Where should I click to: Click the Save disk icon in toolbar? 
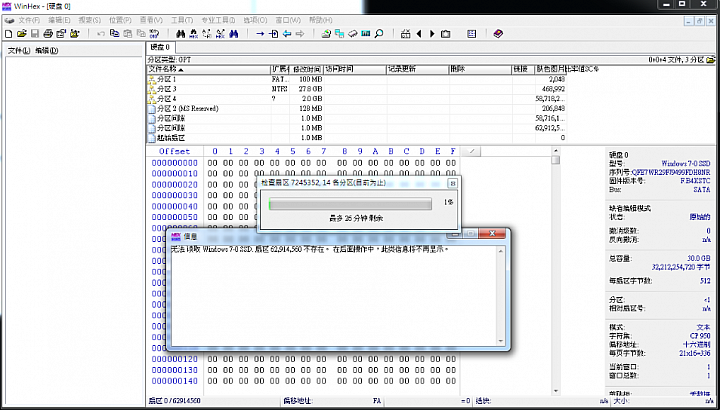pos(34,34)
